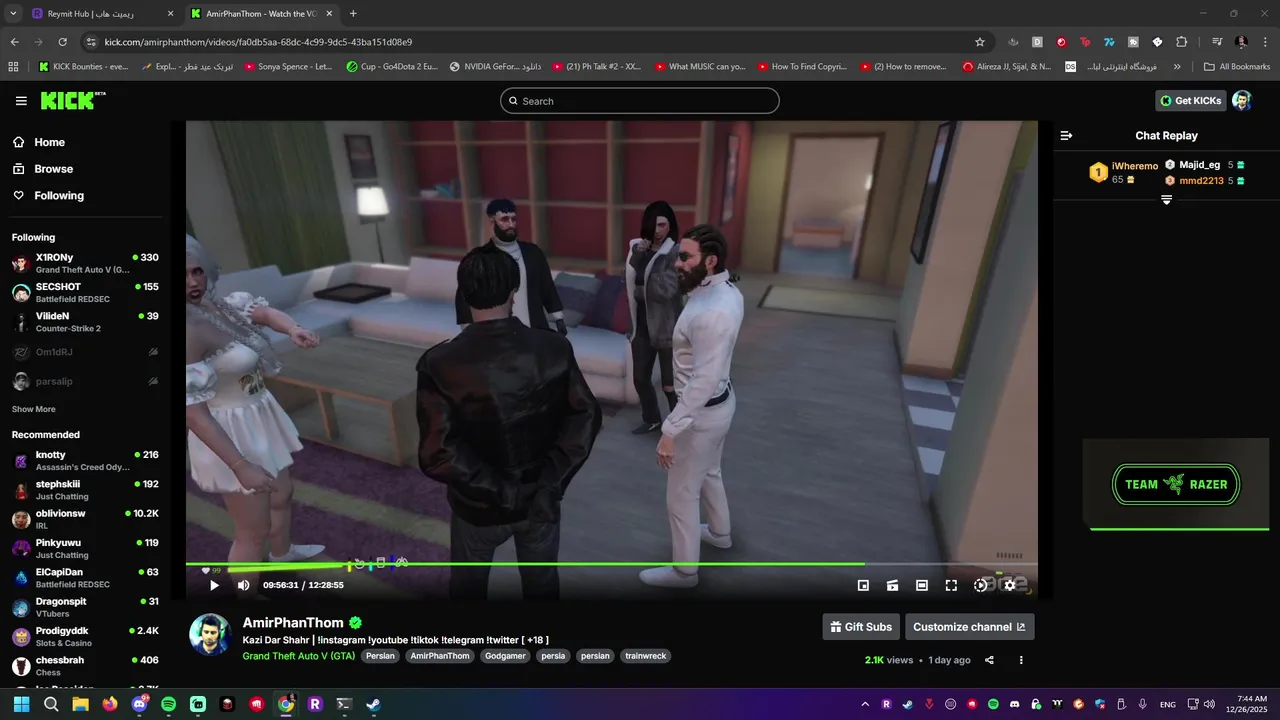1280x720 pixels.
Task: Toggle theater mode in video player
Action: click(922, 585)
